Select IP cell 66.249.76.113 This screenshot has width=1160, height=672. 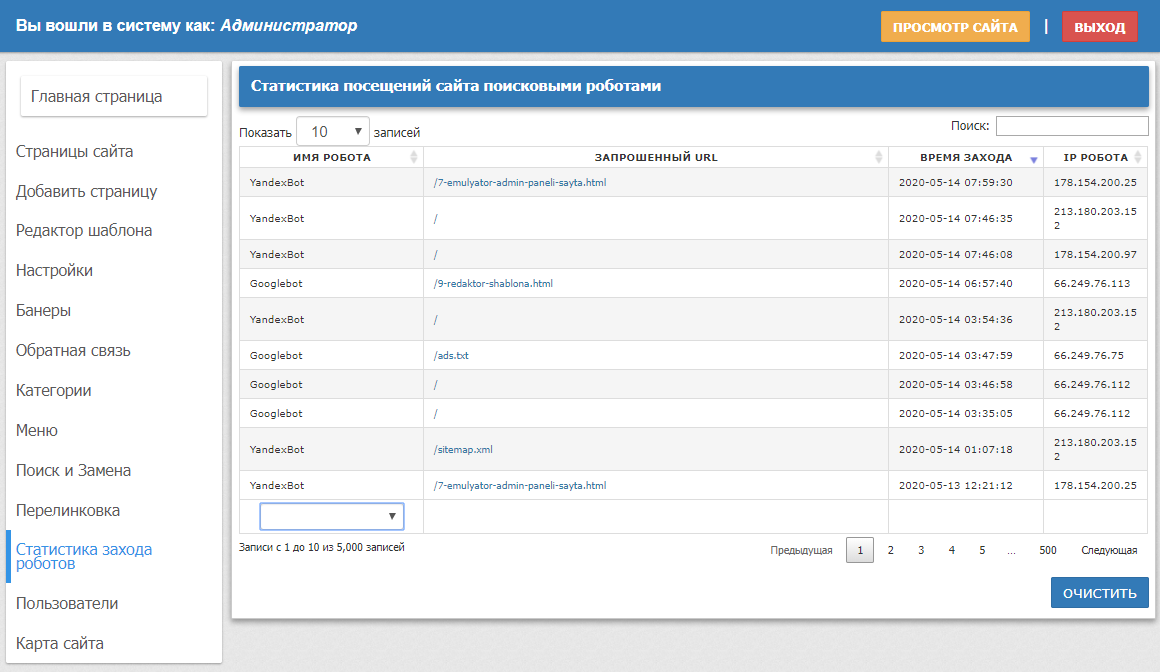pyautogui.click(x=1096, y=283)
